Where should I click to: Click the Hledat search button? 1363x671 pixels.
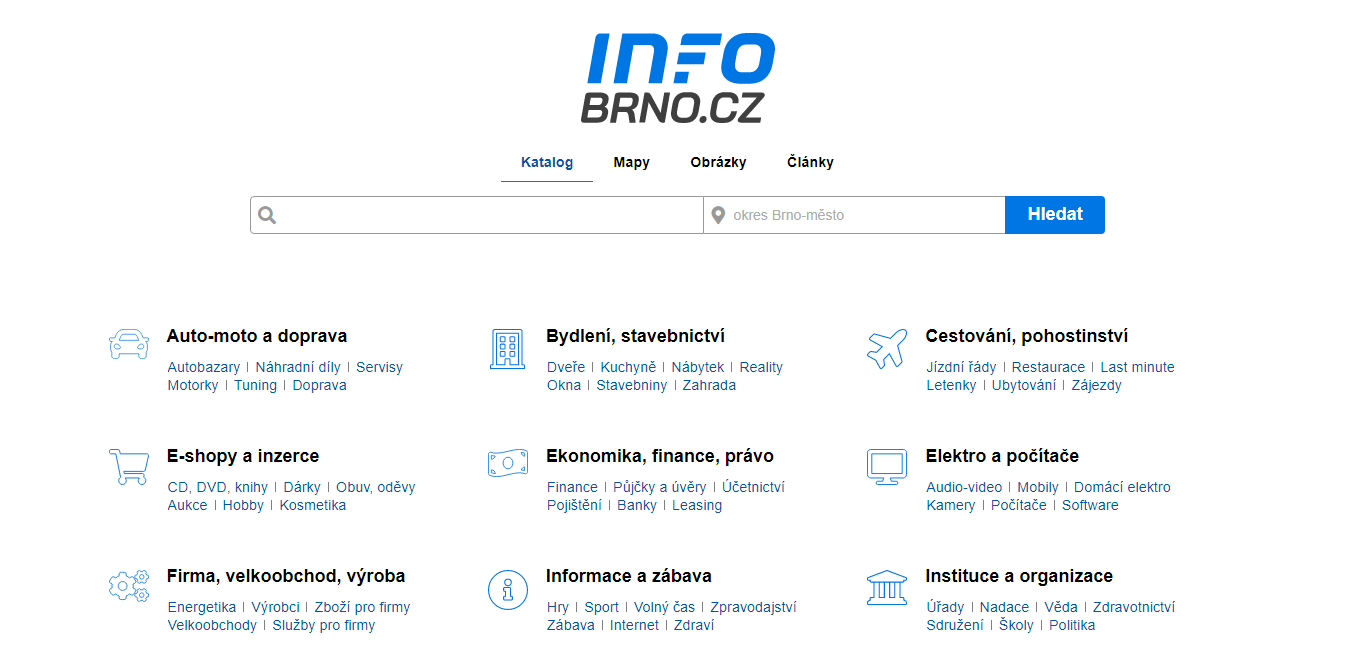click(1055, 215)
